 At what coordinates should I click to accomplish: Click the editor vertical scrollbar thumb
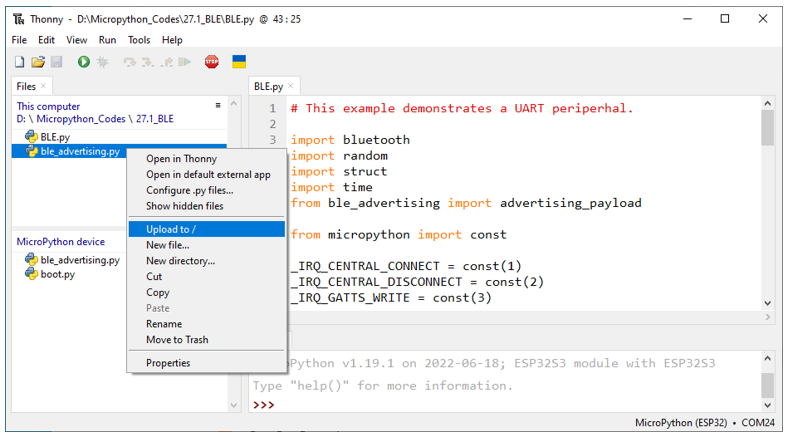coord(767,128)
